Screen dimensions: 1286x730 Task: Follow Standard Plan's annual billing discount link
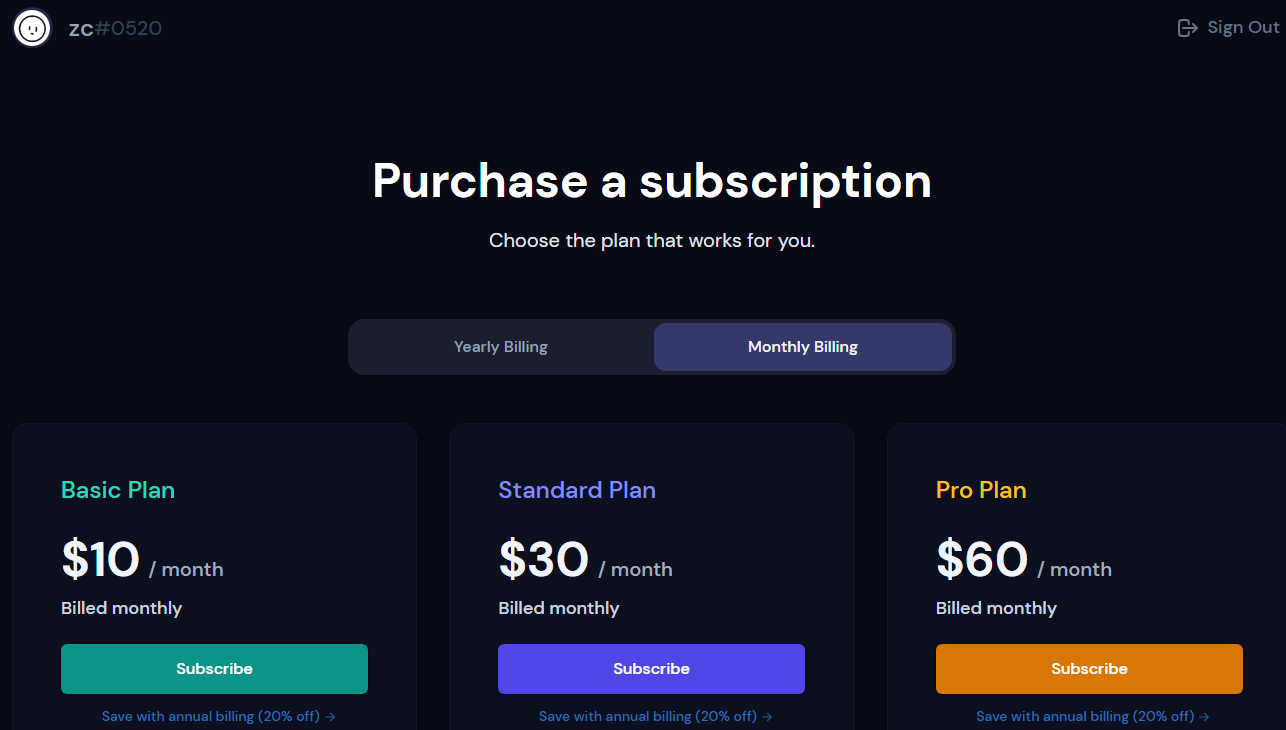click(x=648, y=716)
